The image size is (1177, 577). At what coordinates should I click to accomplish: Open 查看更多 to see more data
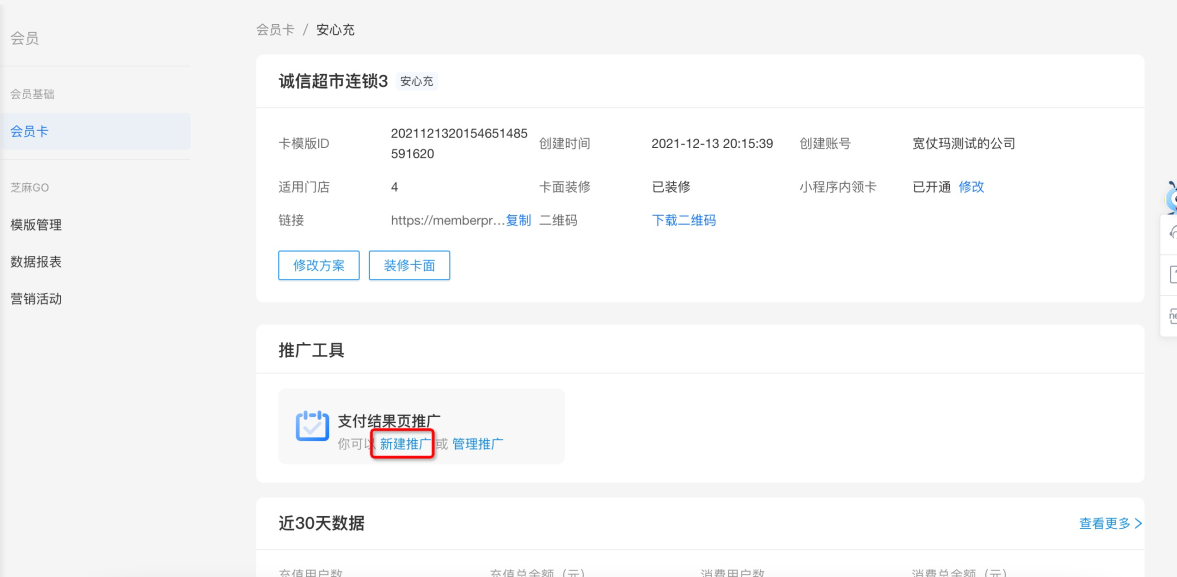[1110, 523]
